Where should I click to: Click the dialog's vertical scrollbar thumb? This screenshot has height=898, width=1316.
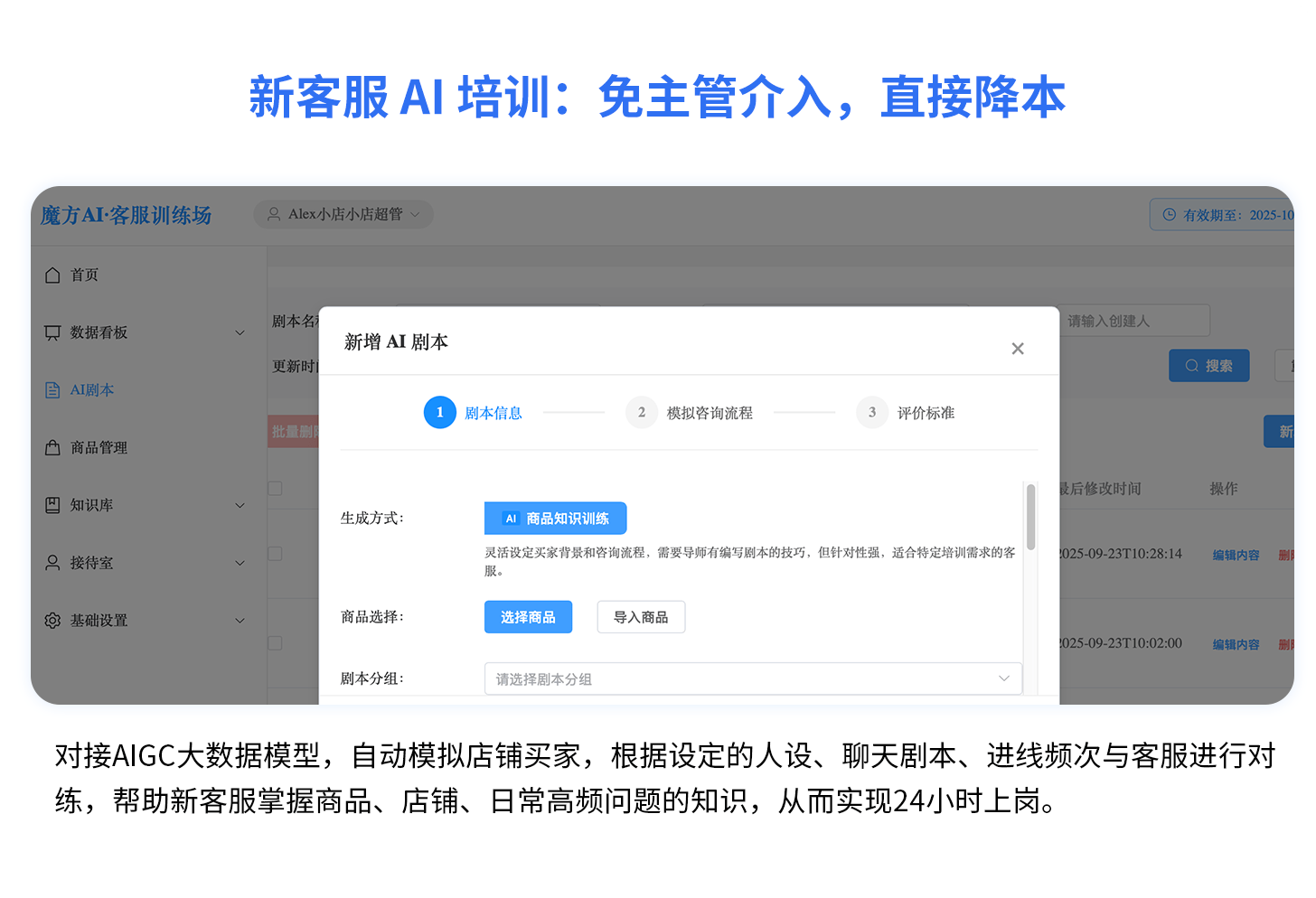(x=1030, y=517)
